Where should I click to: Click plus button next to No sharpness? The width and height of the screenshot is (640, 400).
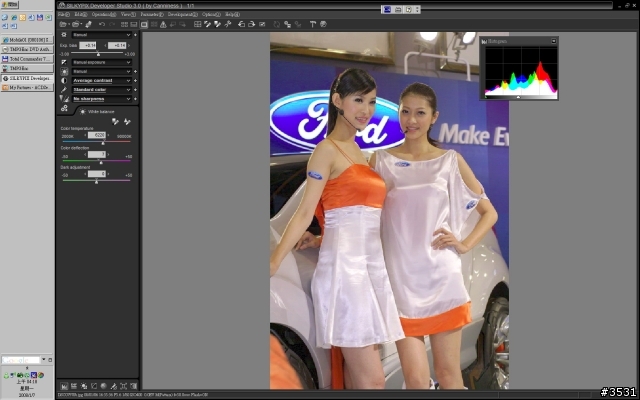[x=135, y=99]
